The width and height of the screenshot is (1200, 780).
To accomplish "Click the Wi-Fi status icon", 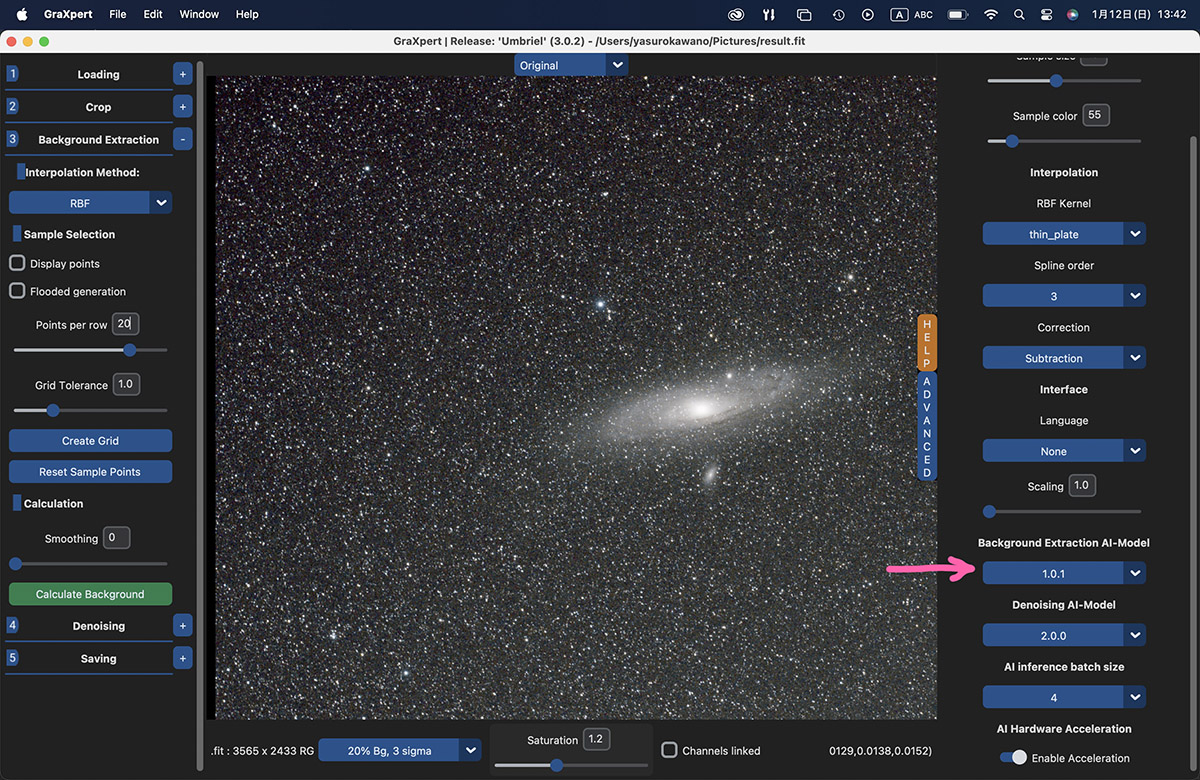I will pos(991,14).
